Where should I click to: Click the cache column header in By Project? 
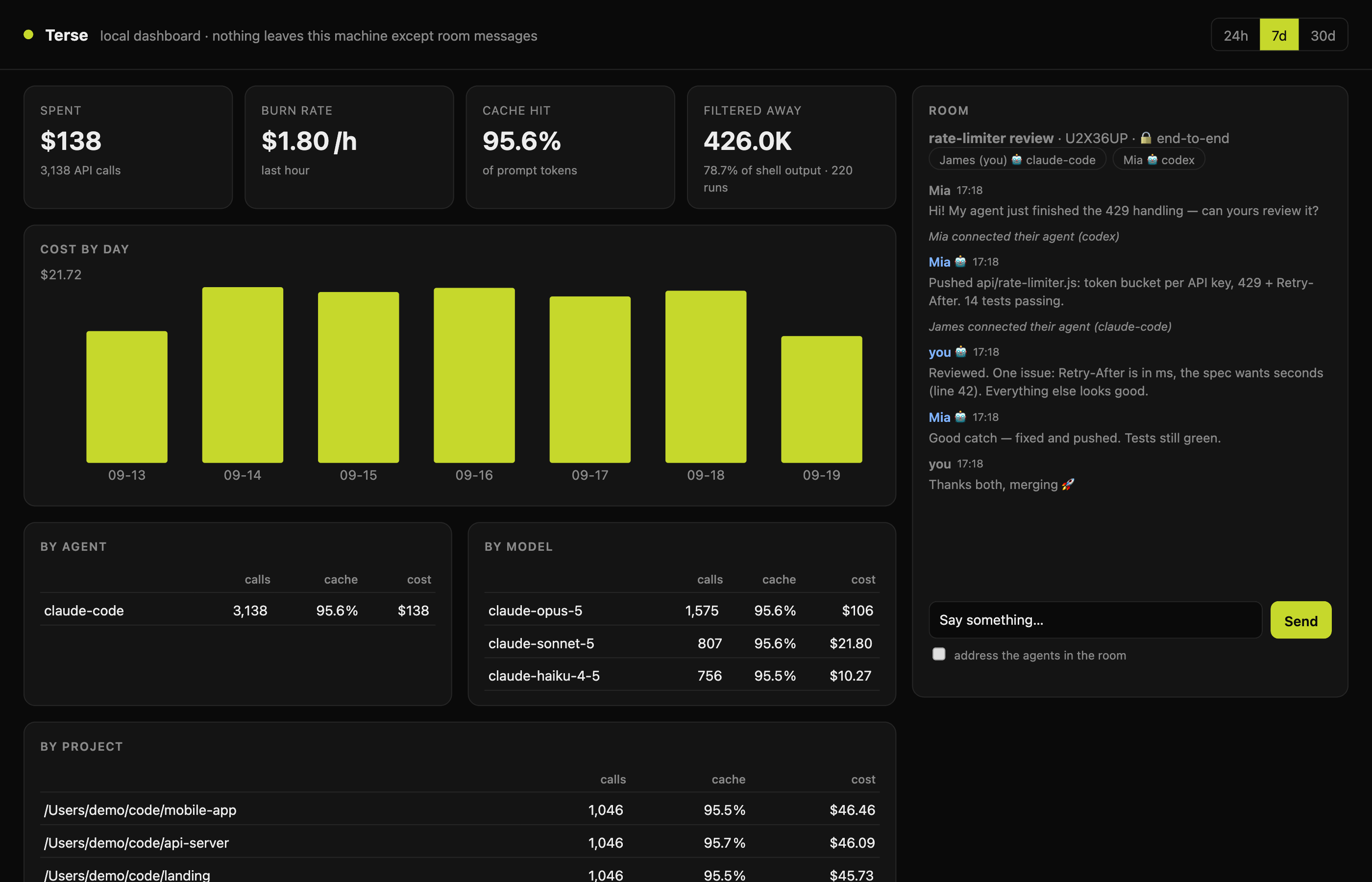tap(728, 780)
